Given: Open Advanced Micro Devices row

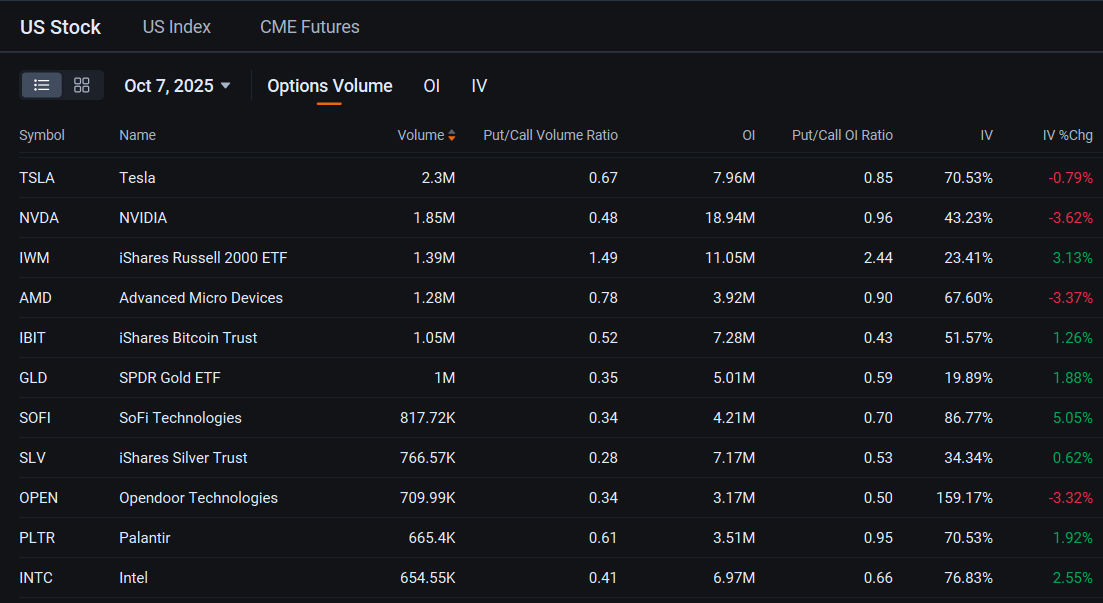Looking at the screenshot, I should pos(556,298).
